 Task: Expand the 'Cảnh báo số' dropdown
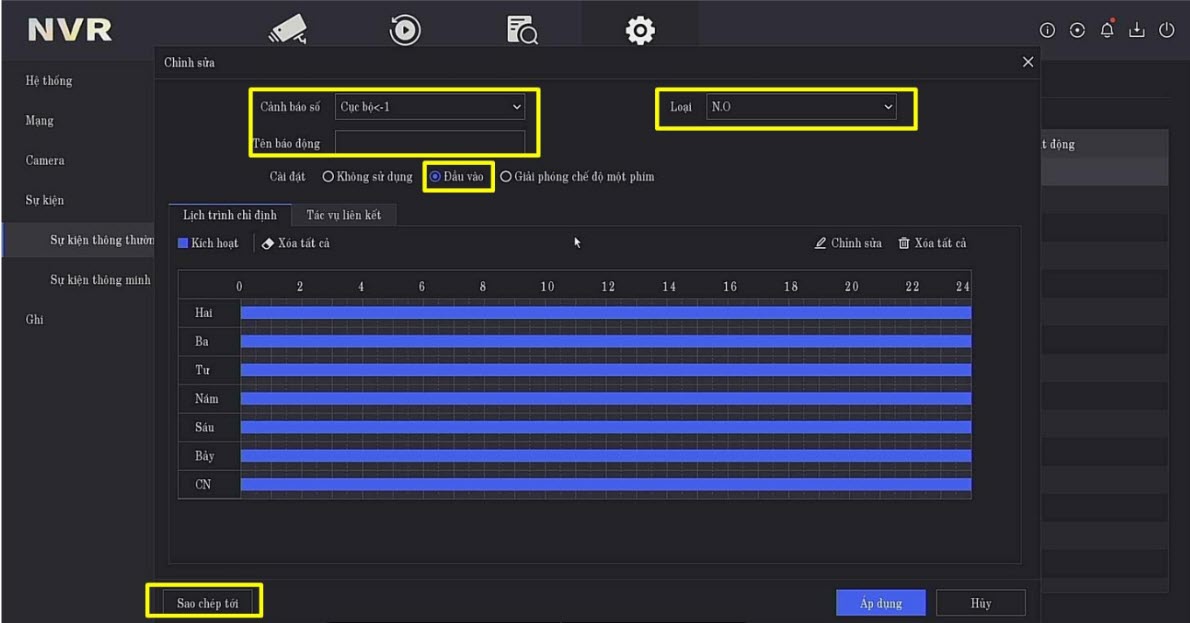(430, 107)
